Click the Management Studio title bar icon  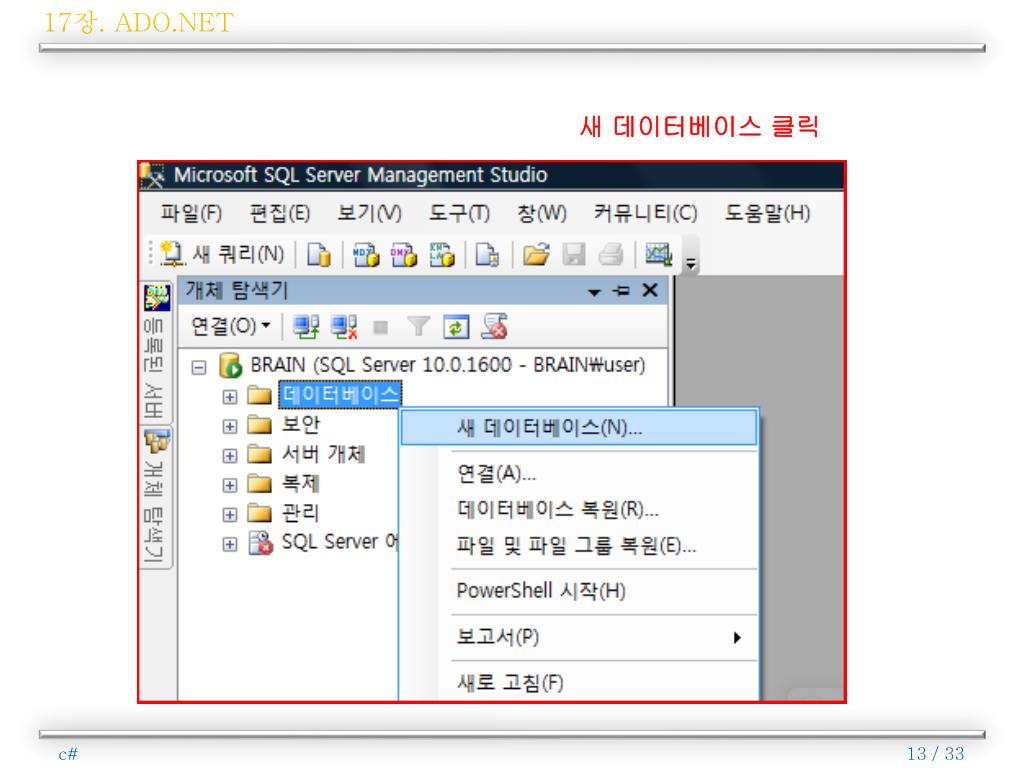pyautogui.click(x=152, y=175)
